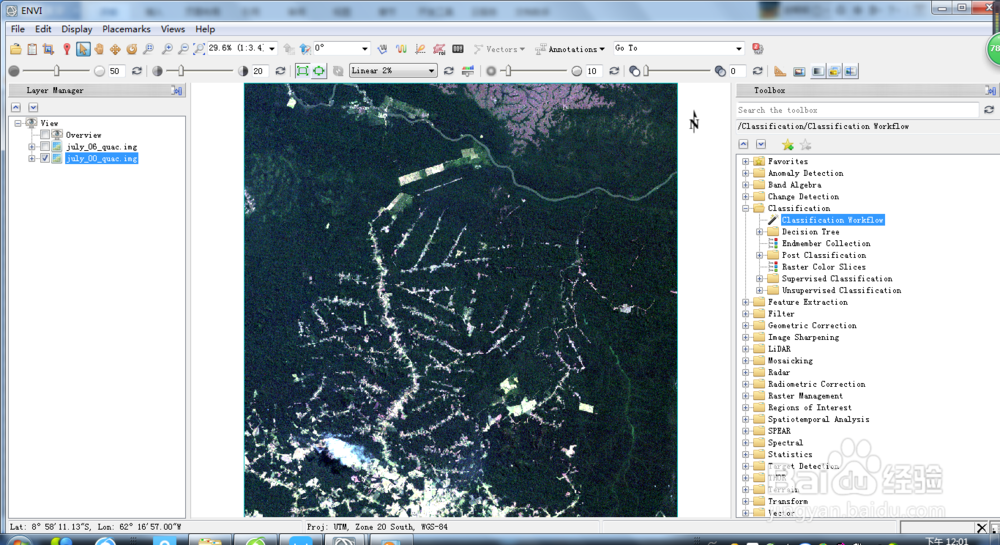This screenshot has height=545, width=1000.
Task: Click the transparency slider handle
Action: tap(646, 71)
